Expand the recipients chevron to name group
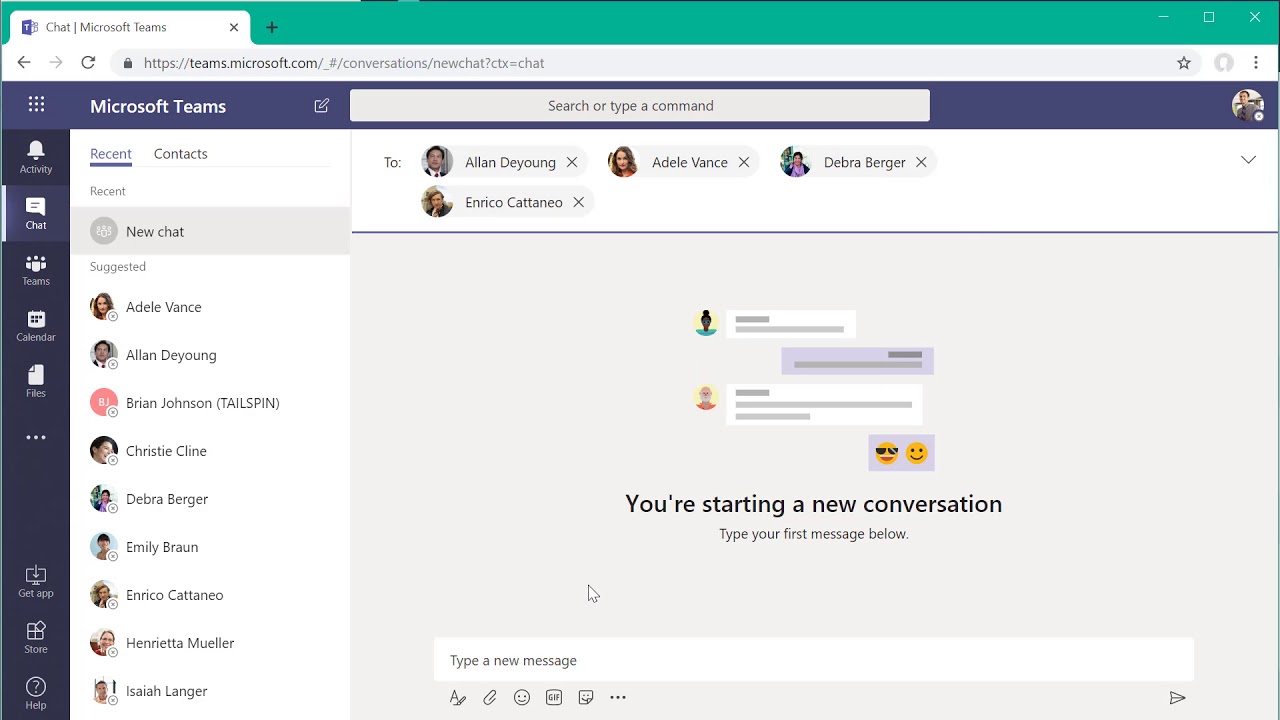The height and width of the screenshot is (720, 1280). point(1248,160)
